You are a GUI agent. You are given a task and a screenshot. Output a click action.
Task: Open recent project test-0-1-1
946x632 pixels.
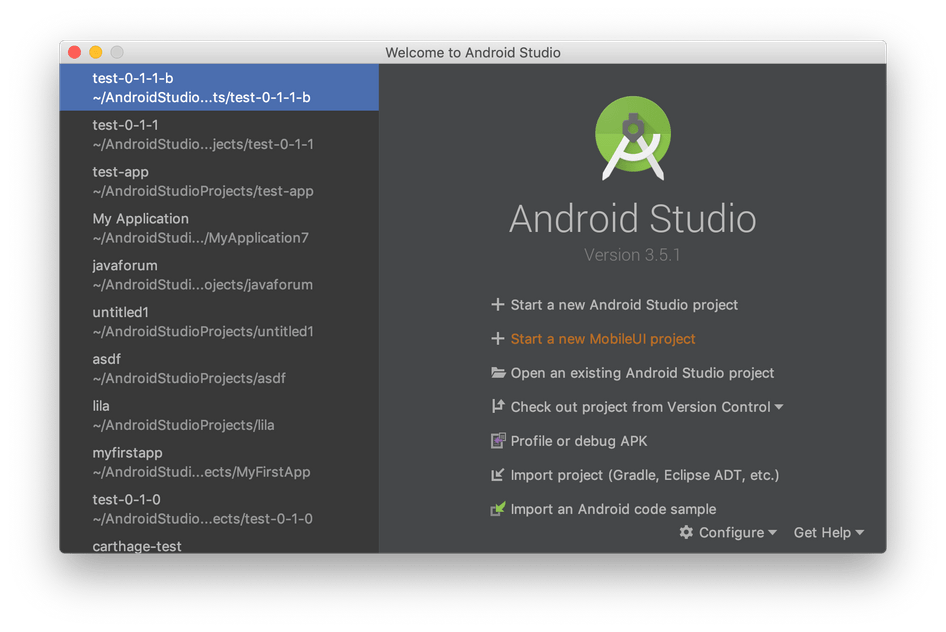pos(219,134)
